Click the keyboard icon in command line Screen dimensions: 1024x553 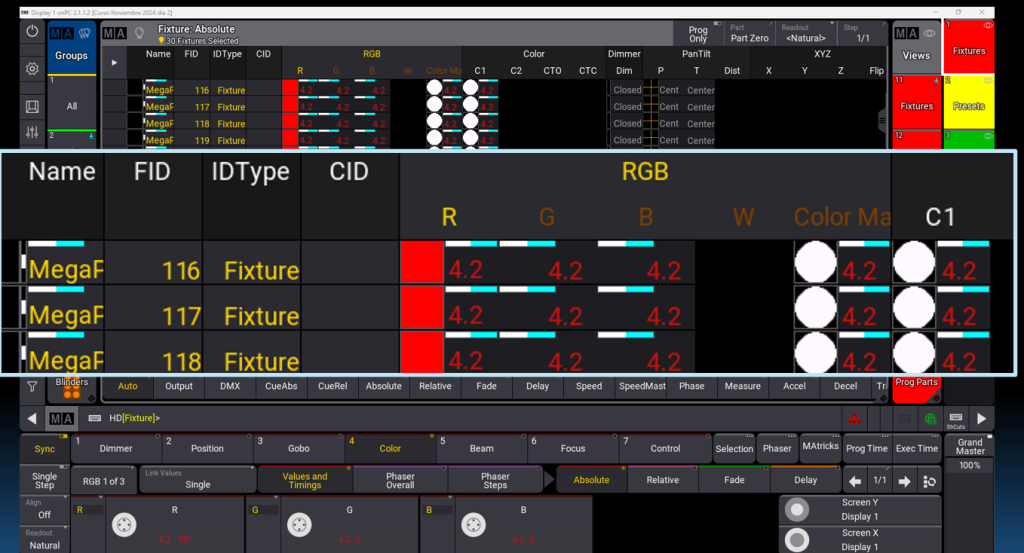point(94,418)
